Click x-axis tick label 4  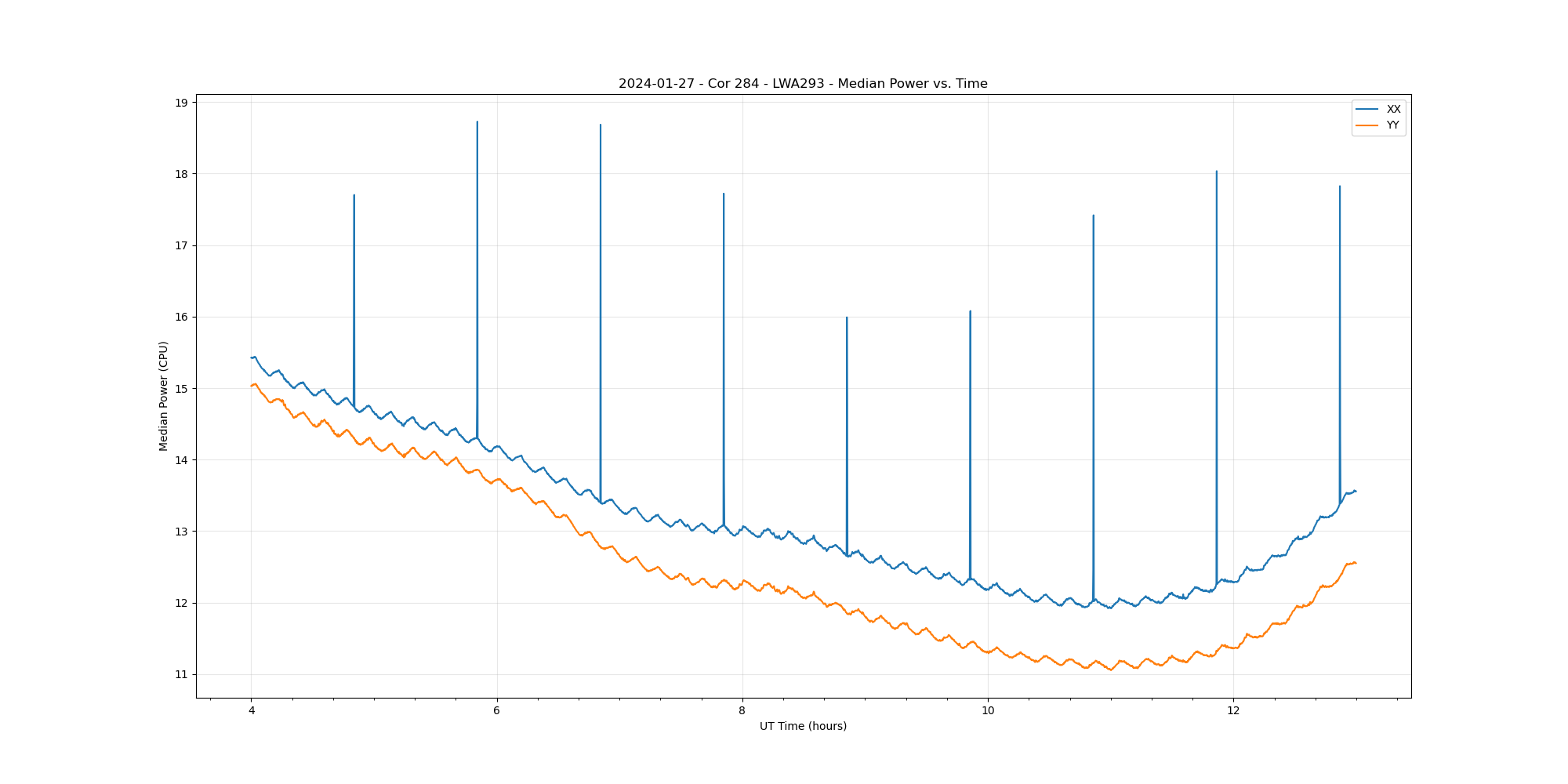[x=251, y=711]
